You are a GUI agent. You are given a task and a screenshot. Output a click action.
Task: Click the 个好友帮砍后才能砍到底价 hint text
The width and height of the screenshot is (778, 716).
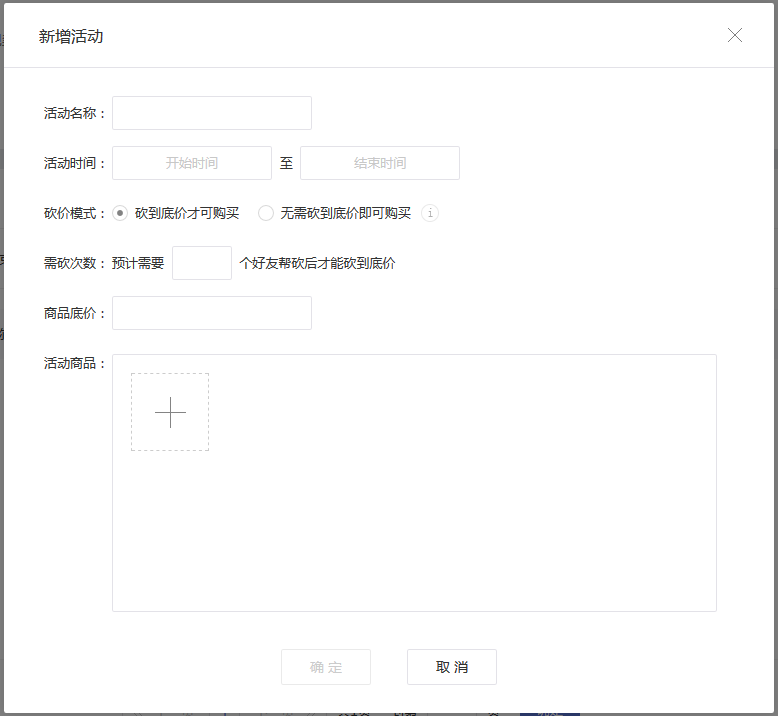click(318, 264)
